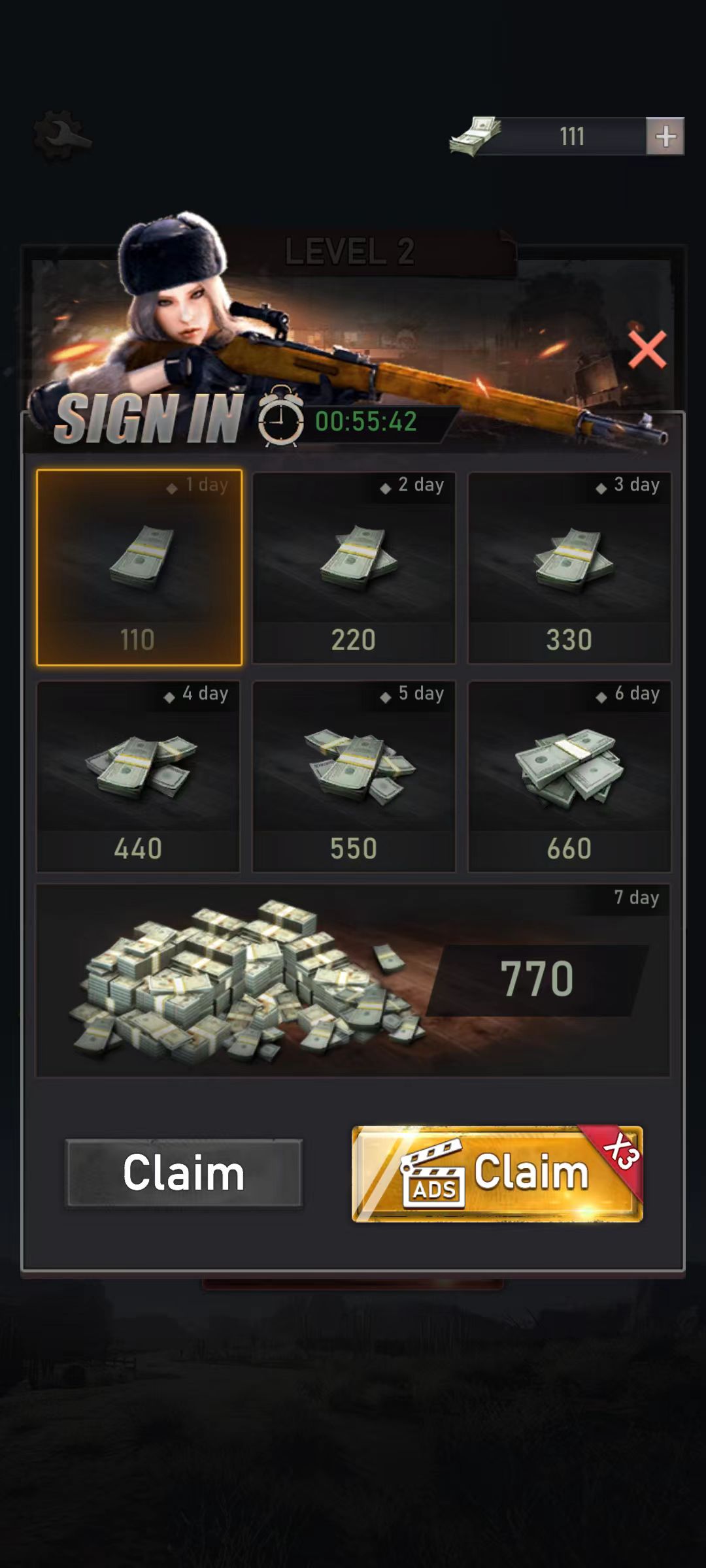Screen dimensions: 706x1568
Task: Select the 3 day 330 cash reward
Action: [569, 567]
